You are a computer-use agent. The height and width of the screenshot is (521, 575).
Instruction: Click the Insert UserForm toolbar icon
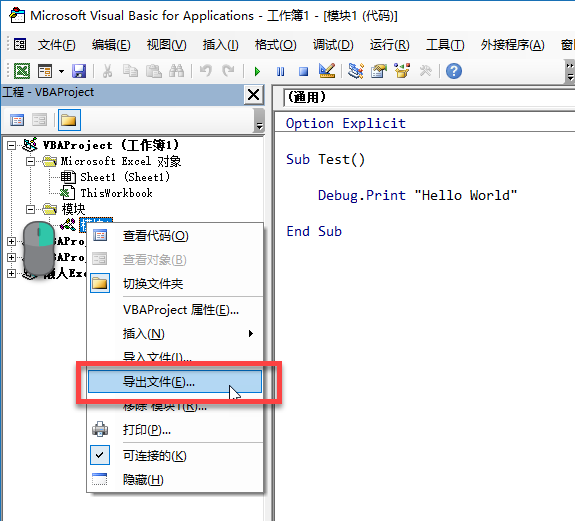[45, 71]
